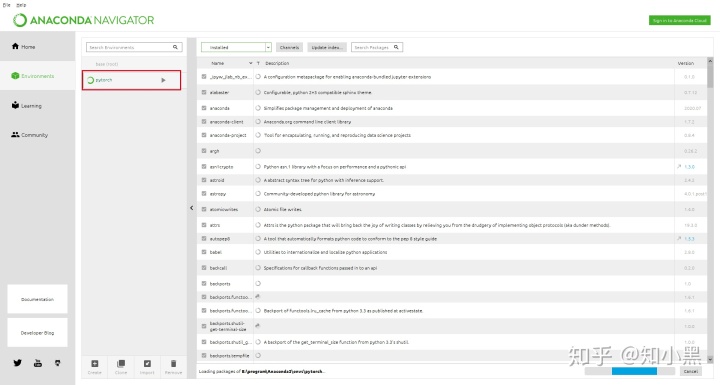Click the type circle icon for backports.tempfile
Image resolution: width=720 pixels, height=385 pixels.
click(x=258, y=355)
